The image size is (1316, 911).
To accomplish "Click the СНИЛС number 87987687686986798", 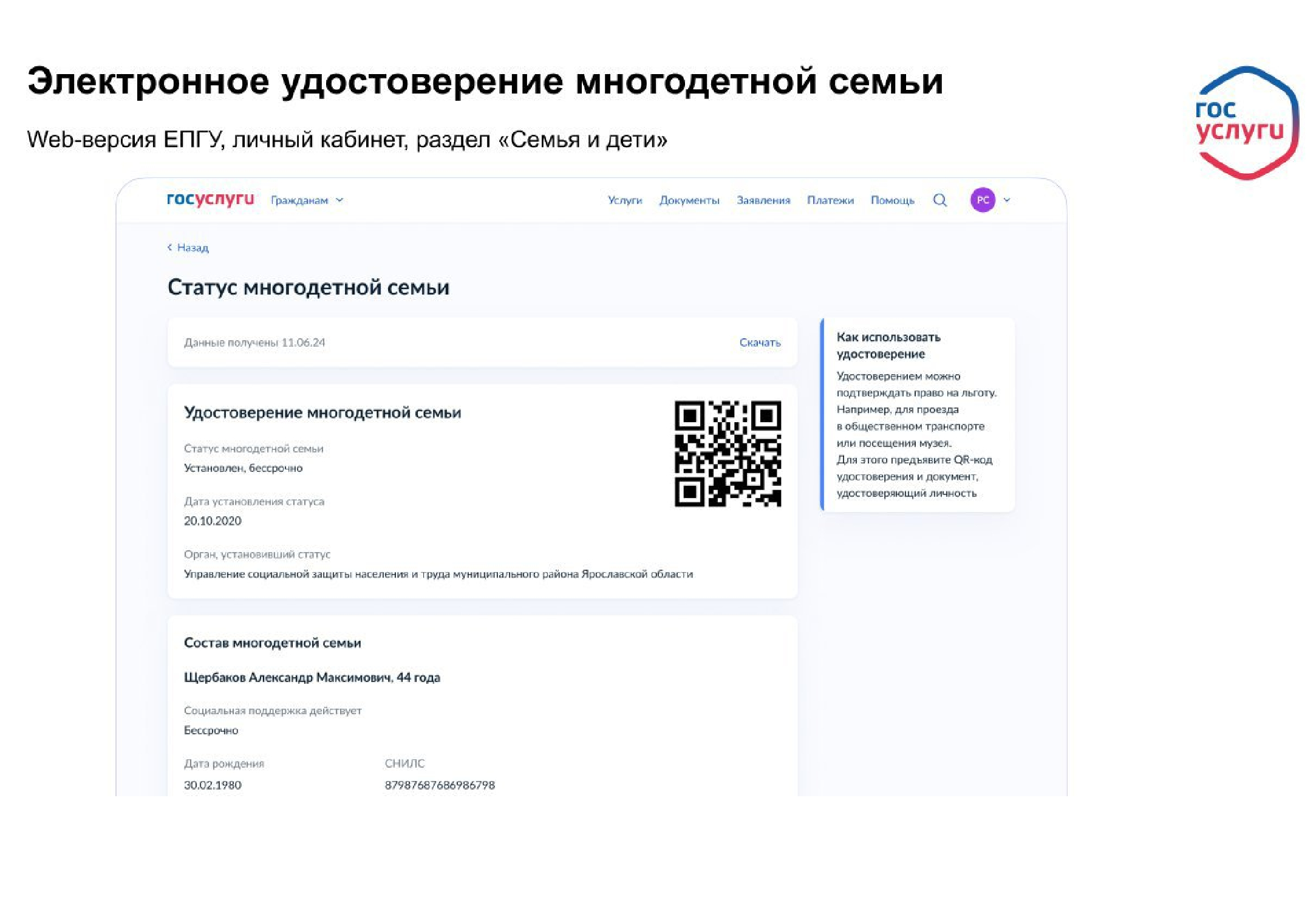I will pos(440,785).
